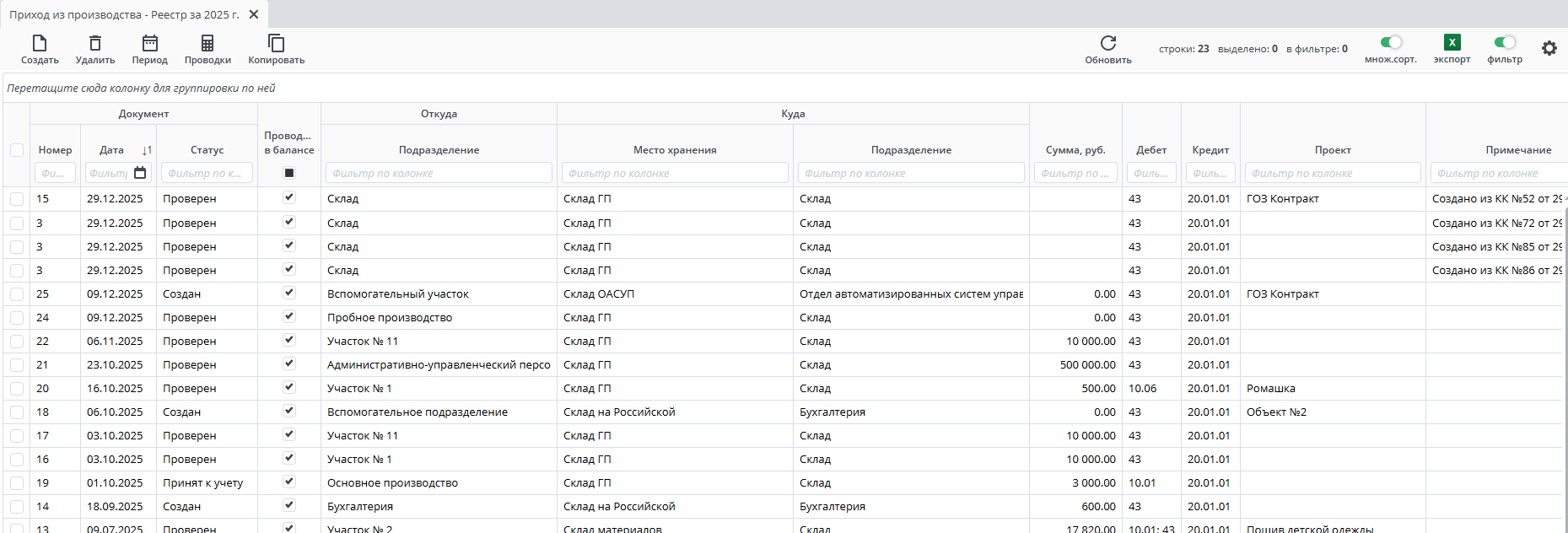Screen dimensions: 1568x533
Task: Check the select-all rows header checkbox
Action: pyautogui.click(x=17, y=150)
